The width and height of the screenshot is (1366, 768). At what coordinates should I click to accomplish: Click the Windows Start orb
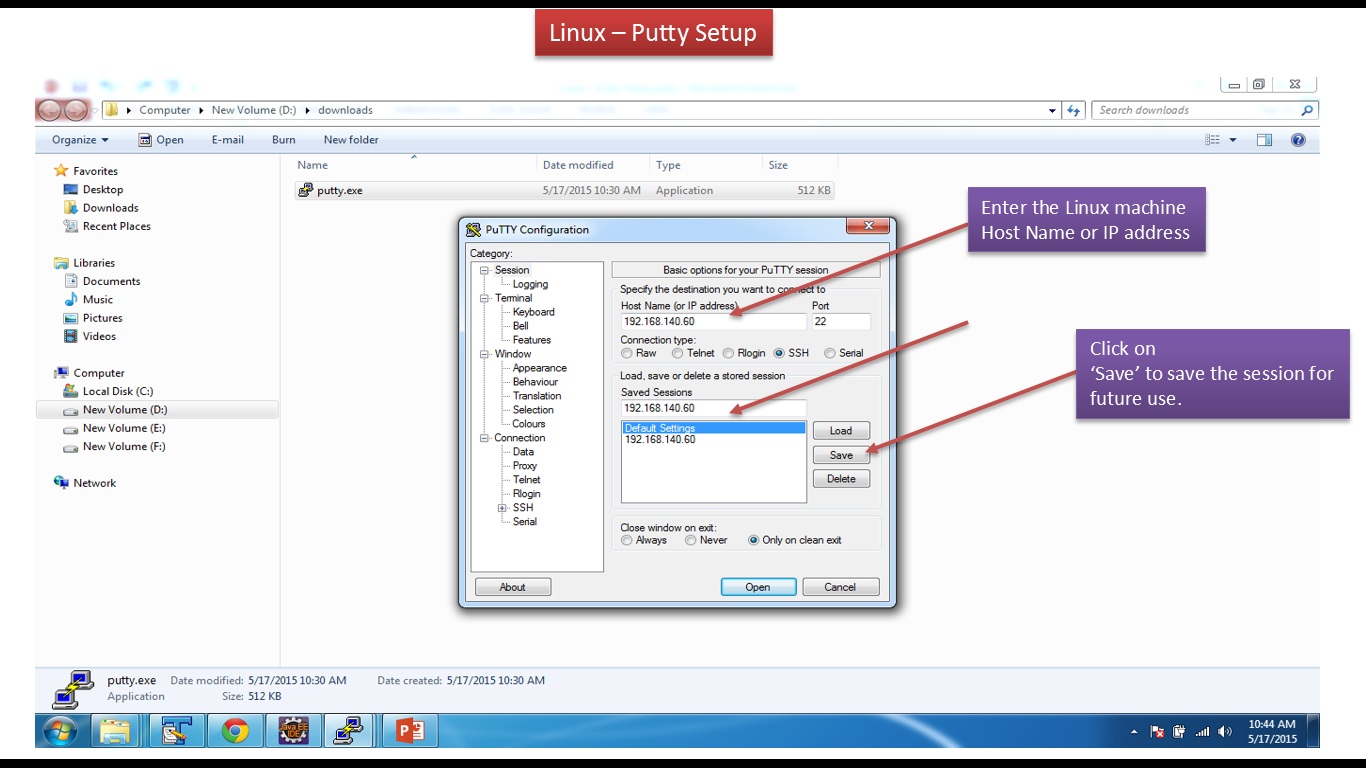click(x=62, y=731)
